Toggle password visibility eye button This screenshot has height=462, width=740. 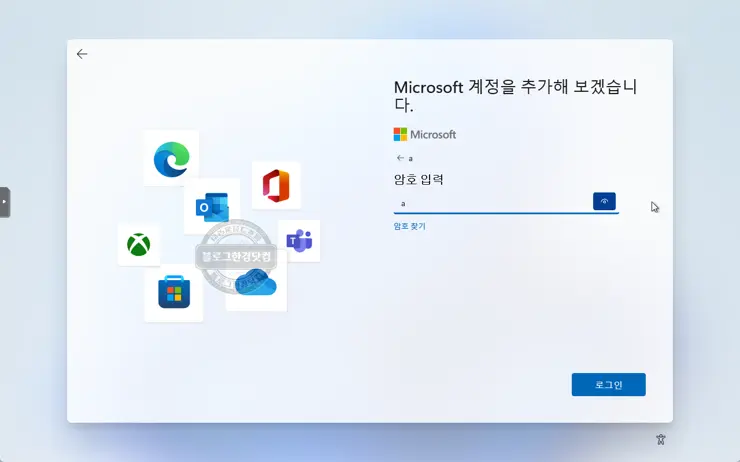tap(604, 202)
